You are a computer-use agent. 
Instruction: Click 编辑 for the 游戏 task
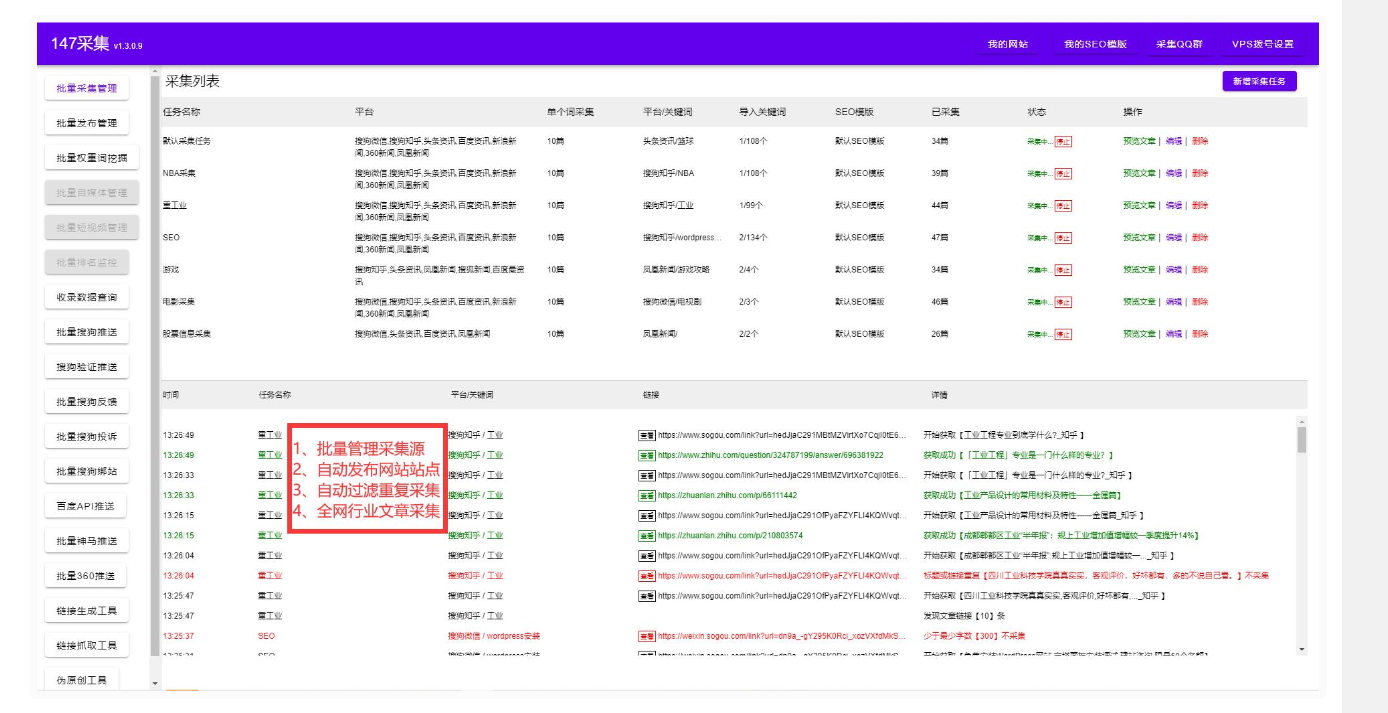point(1173,269)
